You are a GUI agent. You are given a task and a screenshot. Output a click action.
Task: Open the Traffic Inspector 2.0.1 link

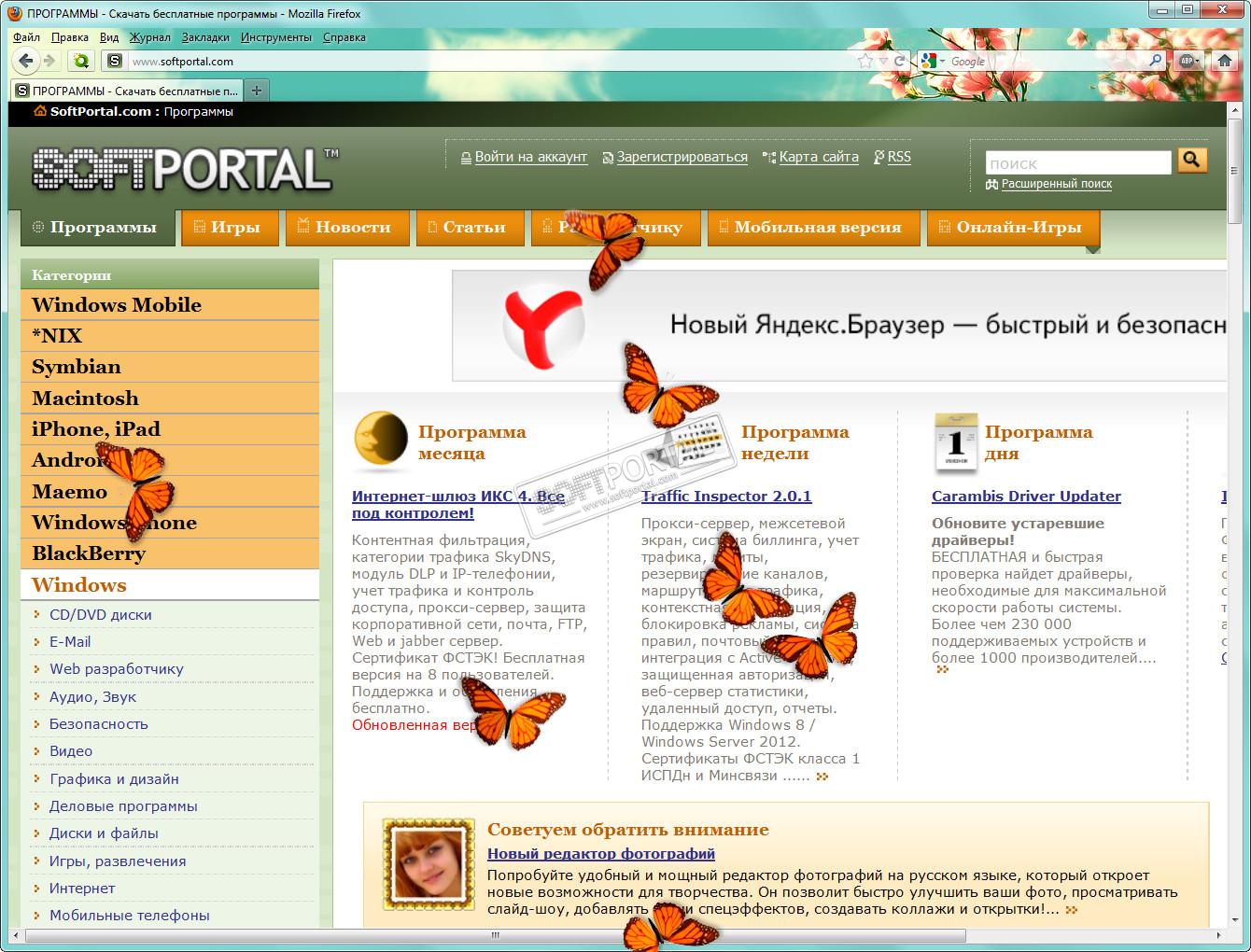(x=726, y=497)
